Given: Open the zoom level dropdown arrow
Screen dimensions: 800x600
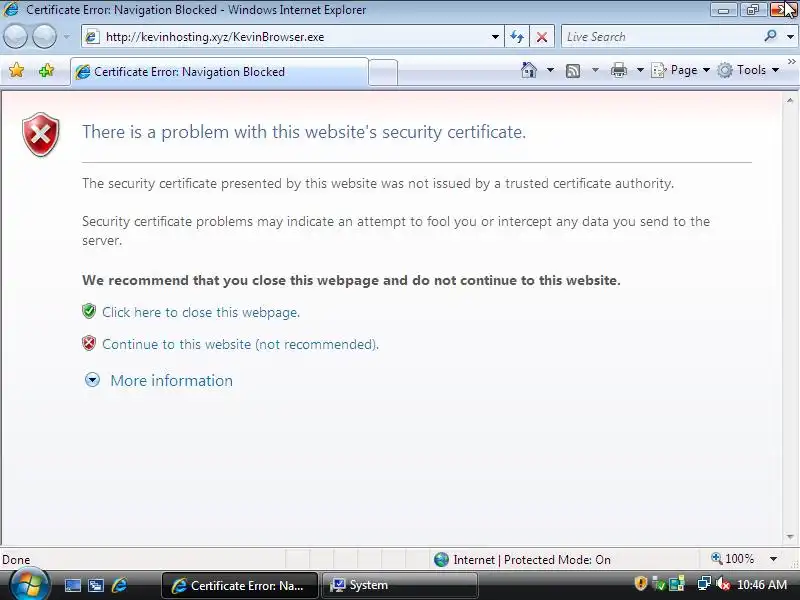Looking at the screenshot, I should pos(773,559).
